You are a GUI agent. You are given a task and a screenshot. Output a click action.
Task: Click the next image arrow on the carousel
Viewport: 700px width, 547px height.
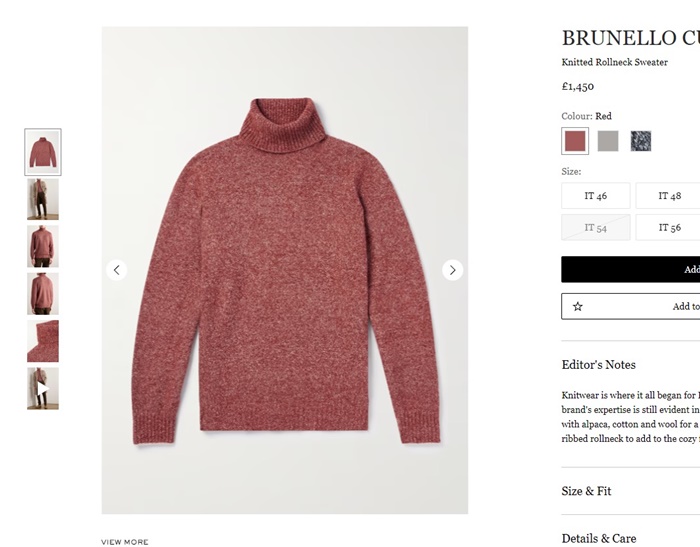pyautogui.click(x=452, y=270)
